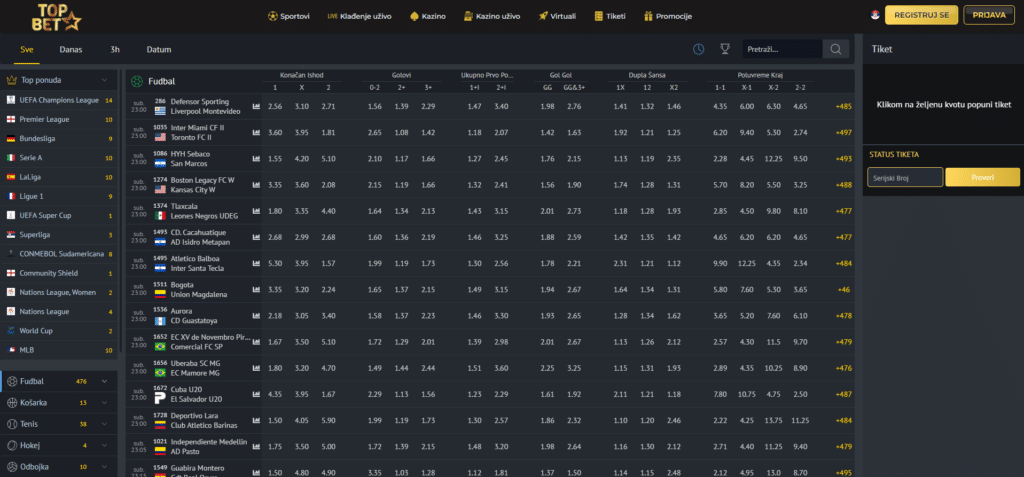Switch to the 3h tab
1024x477 pixels.
pyautogui.click(x=115, y=49)
